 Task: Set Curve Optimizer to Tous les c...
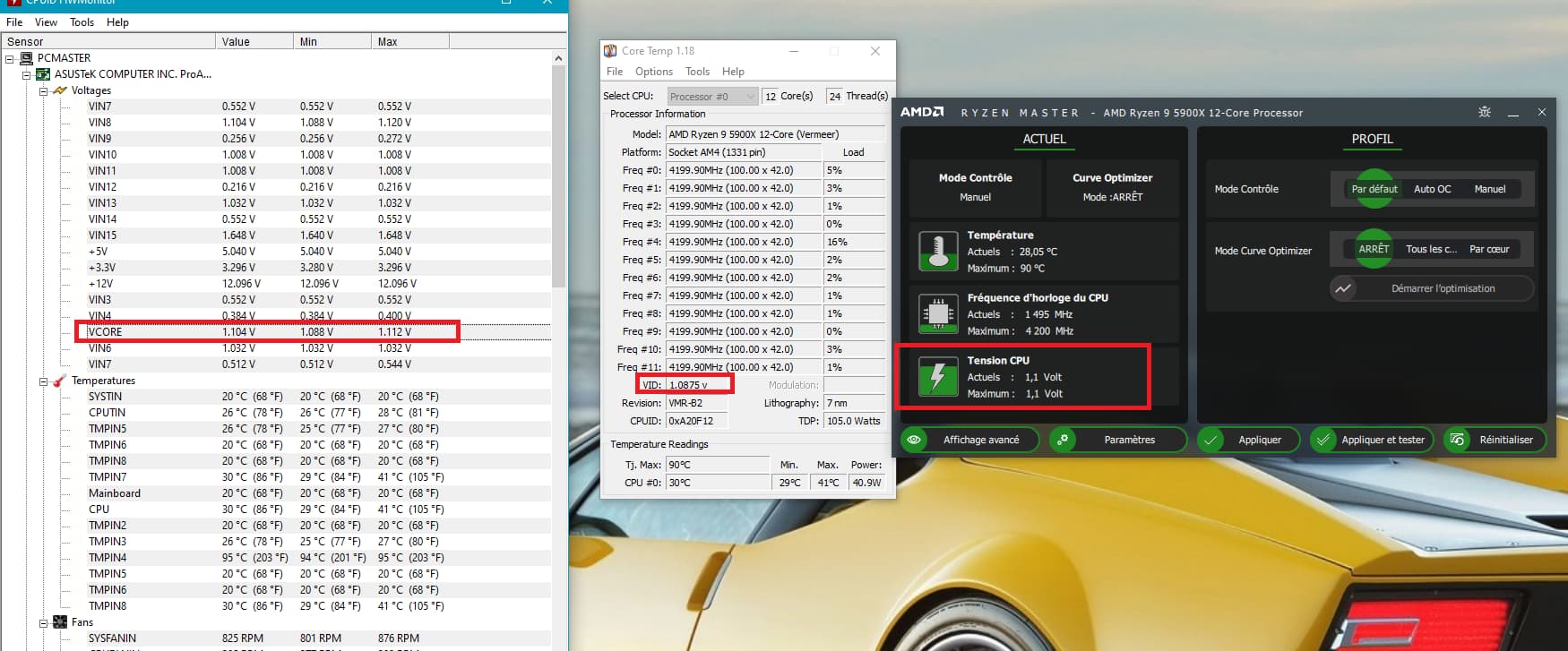[1431, 249]
